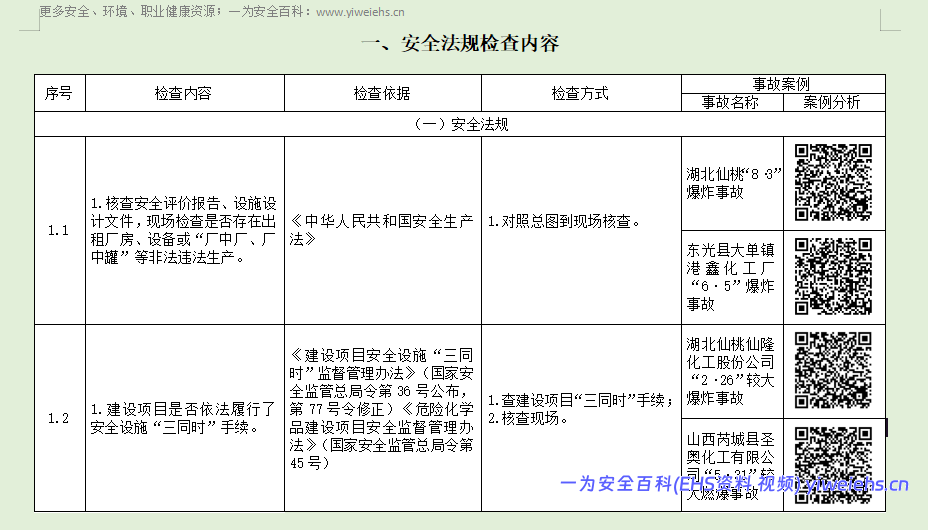The width and height of the screenshot is (928, 530).
Task: Click the 事故名称 sub-header cell
Action: [x=730, y=102]
